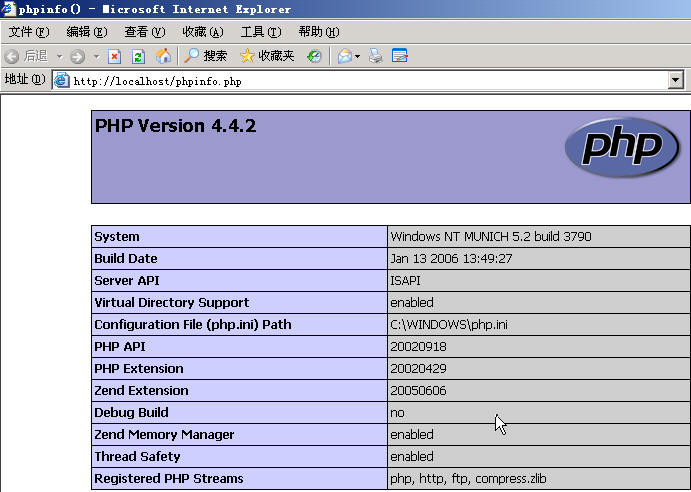Click the Search magnifier icon

tap(191, 56)
